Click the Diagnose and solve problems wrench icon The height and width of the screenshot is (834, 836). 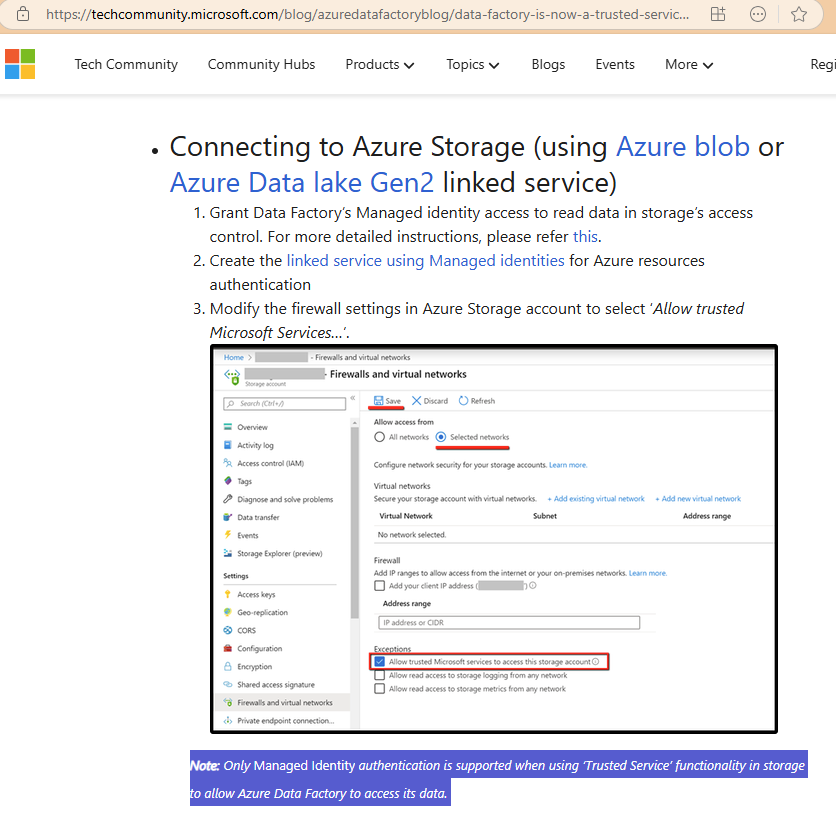(228, 499)
